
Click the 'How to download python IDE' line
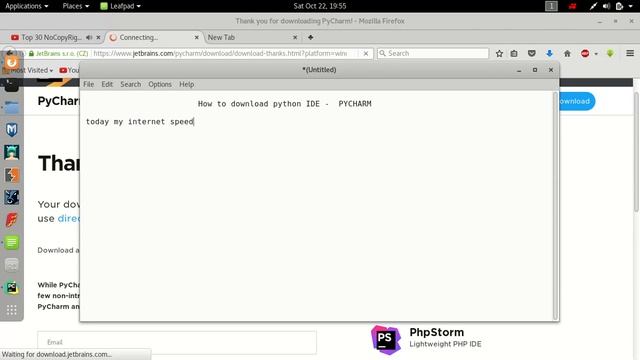click(284, 104)
